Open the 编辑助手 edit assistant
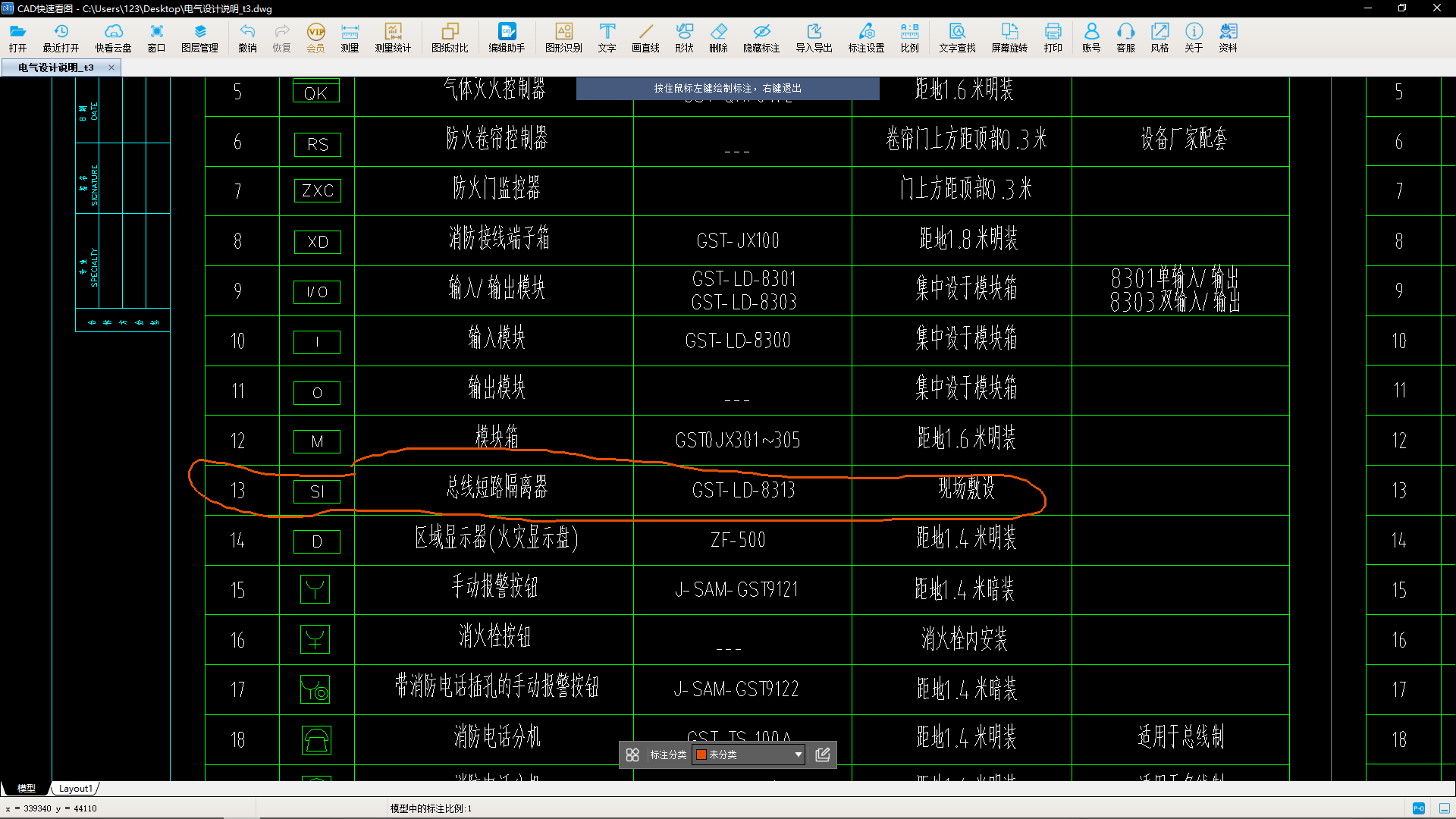The width and height of the screenshot is (1456, 819). pos(507,37)
